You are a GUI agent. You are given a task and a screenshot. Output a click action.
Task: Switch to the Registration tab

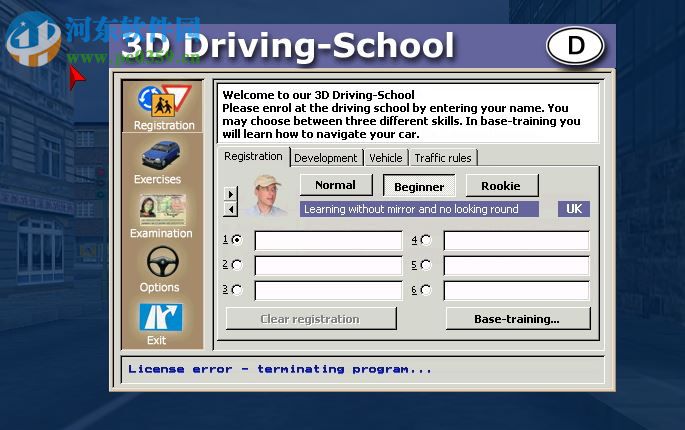point(253,156)
